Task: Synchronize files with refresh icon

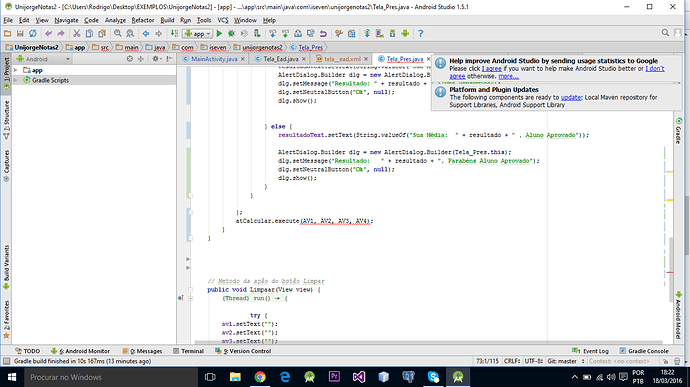Action: [x=33, y=33]
